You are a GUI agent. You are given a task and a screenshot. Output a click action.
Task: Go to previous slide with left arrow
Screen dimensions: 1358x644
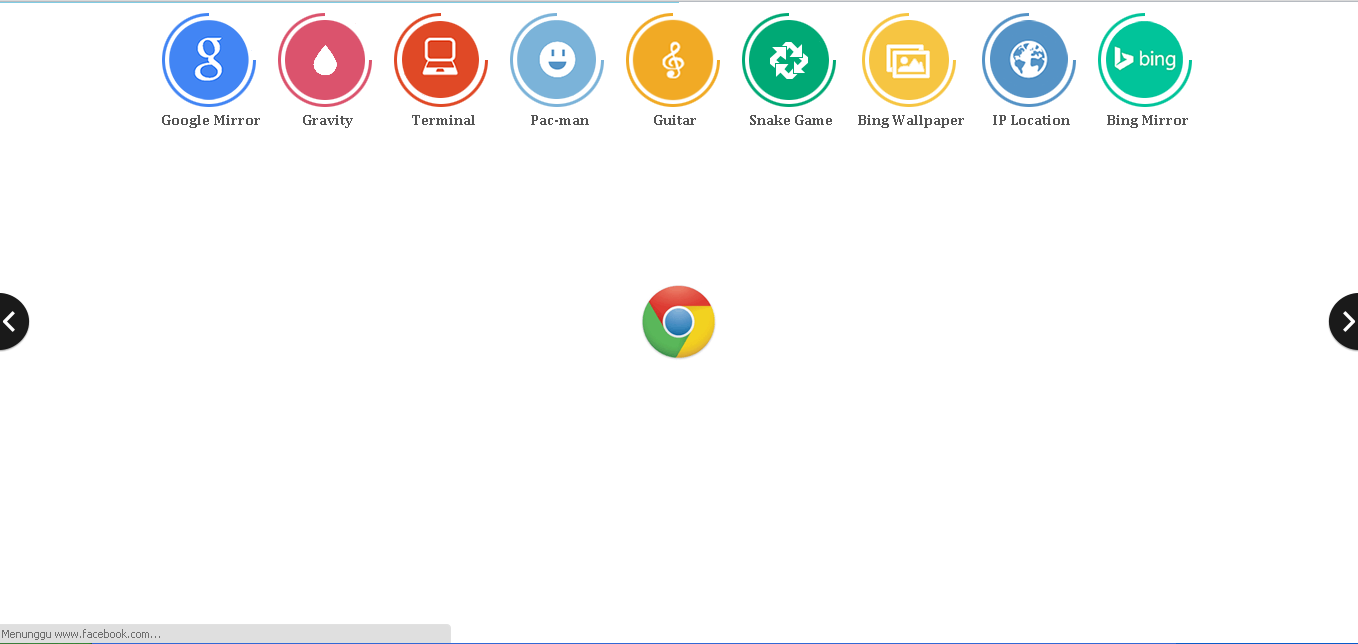click(13, 321)
